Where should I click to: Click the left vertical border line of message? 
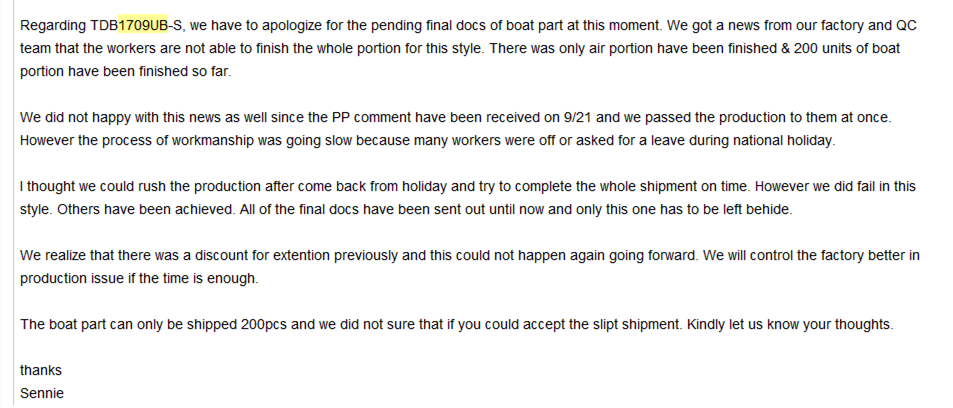(x=13, y=204)
